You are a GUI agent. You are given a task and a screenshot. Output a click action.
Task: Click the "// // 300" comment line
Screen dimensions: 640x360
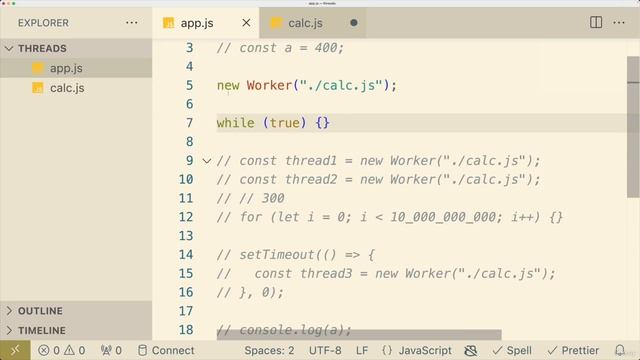(x=251, y=198)
